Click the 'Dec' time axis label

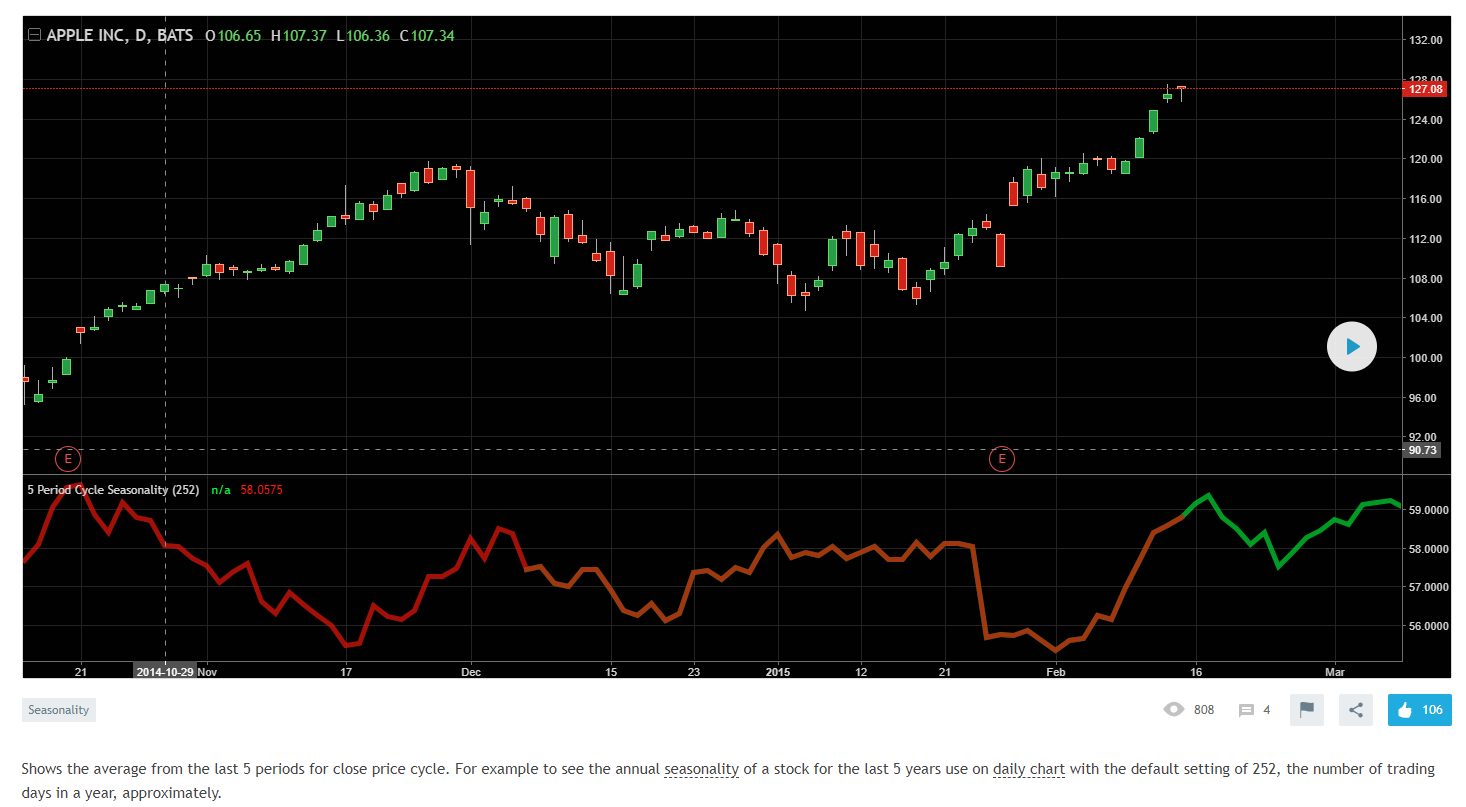(x=471, y=672)
